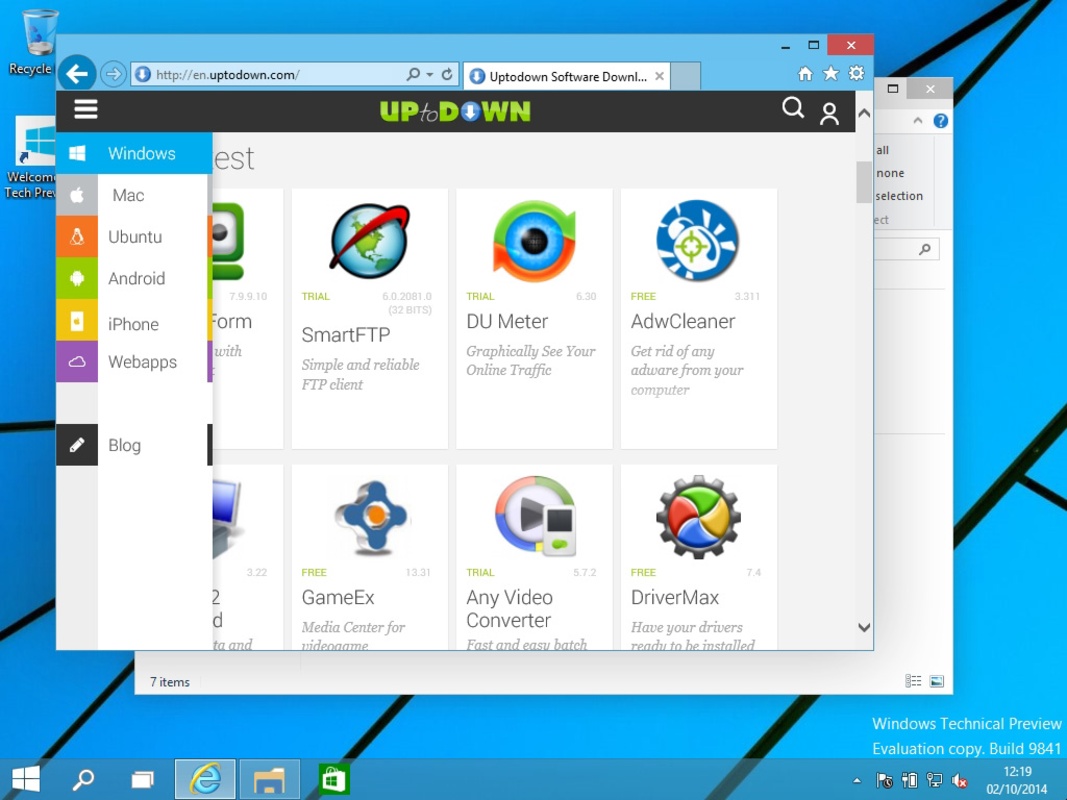Switch to the Uptodown Software Downloads tab
Screen dimensions: 1067x800
point(564,75)
